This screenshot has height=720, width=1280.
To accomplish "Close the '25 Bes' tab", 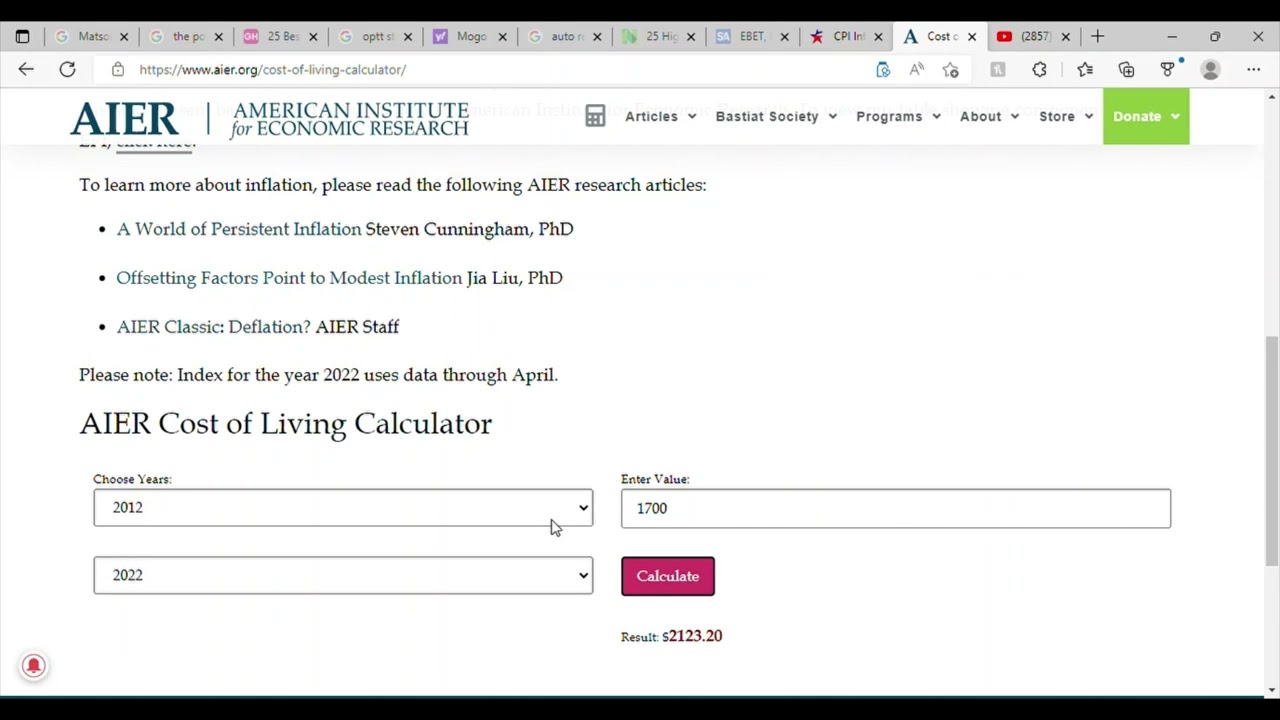I will (x=313, y=37).
